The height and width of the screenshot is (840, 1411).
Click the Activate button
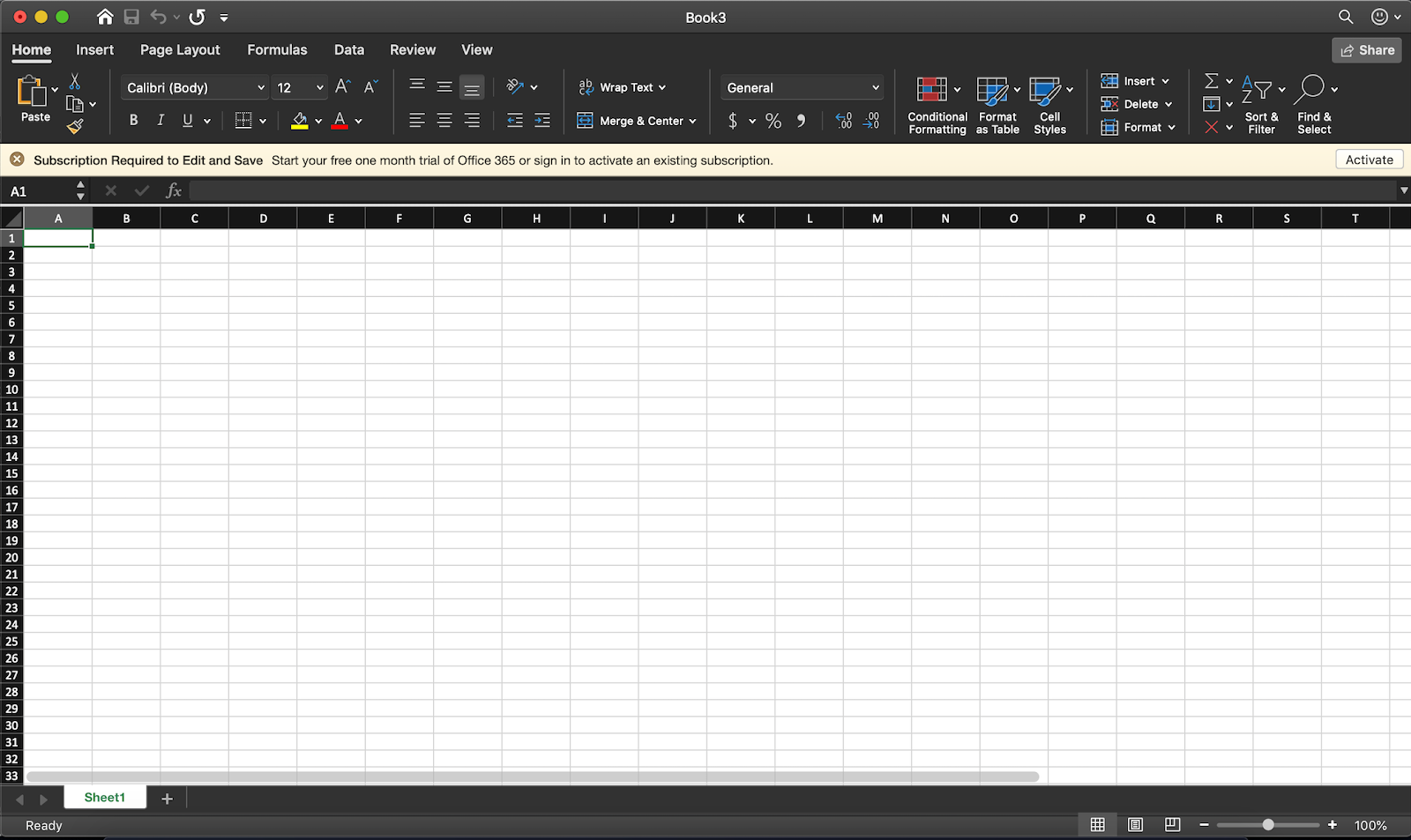pyautogui.click(x=1370, y=160)
